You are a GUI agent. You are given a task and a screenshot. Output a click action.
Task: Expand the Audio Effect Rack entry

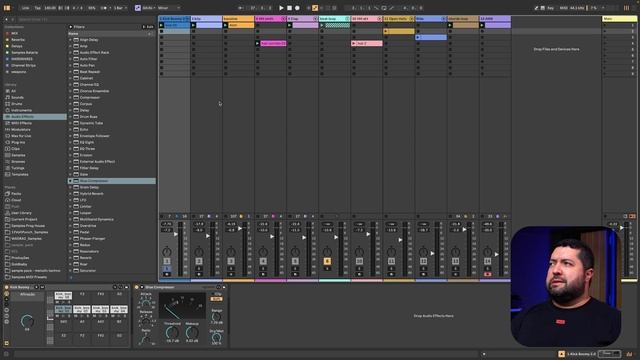tap(70, 53)
